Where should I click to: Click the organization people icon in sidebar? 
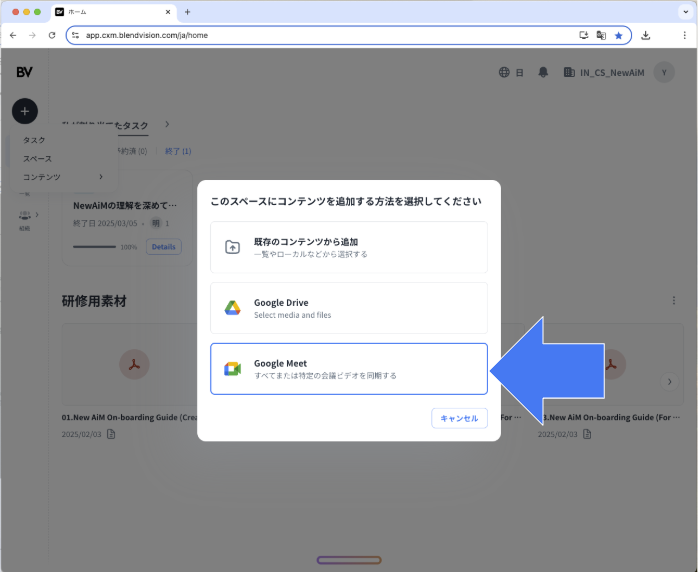[24, 215]
